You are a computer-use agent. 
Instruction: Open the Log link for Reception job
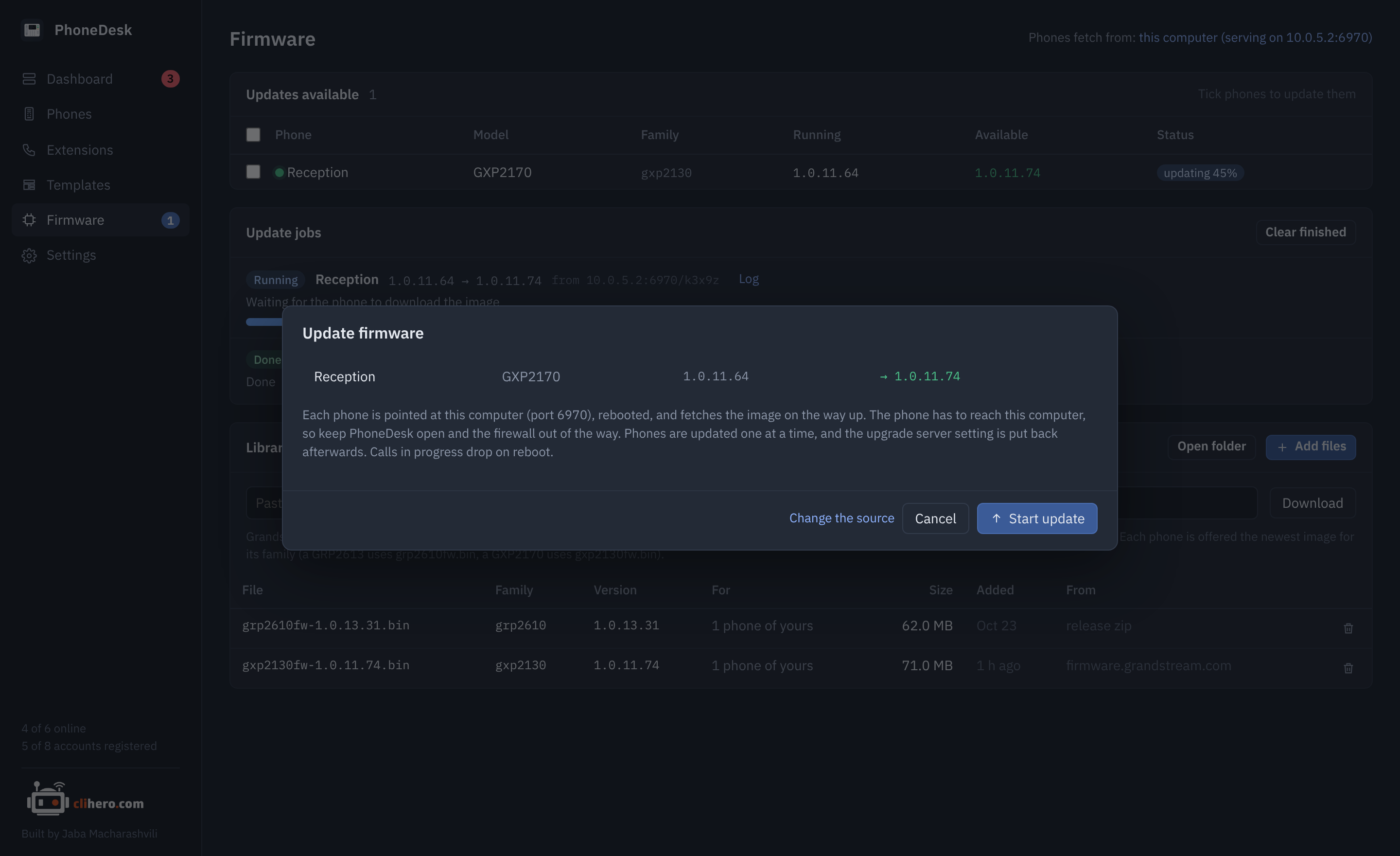[748, 279]
